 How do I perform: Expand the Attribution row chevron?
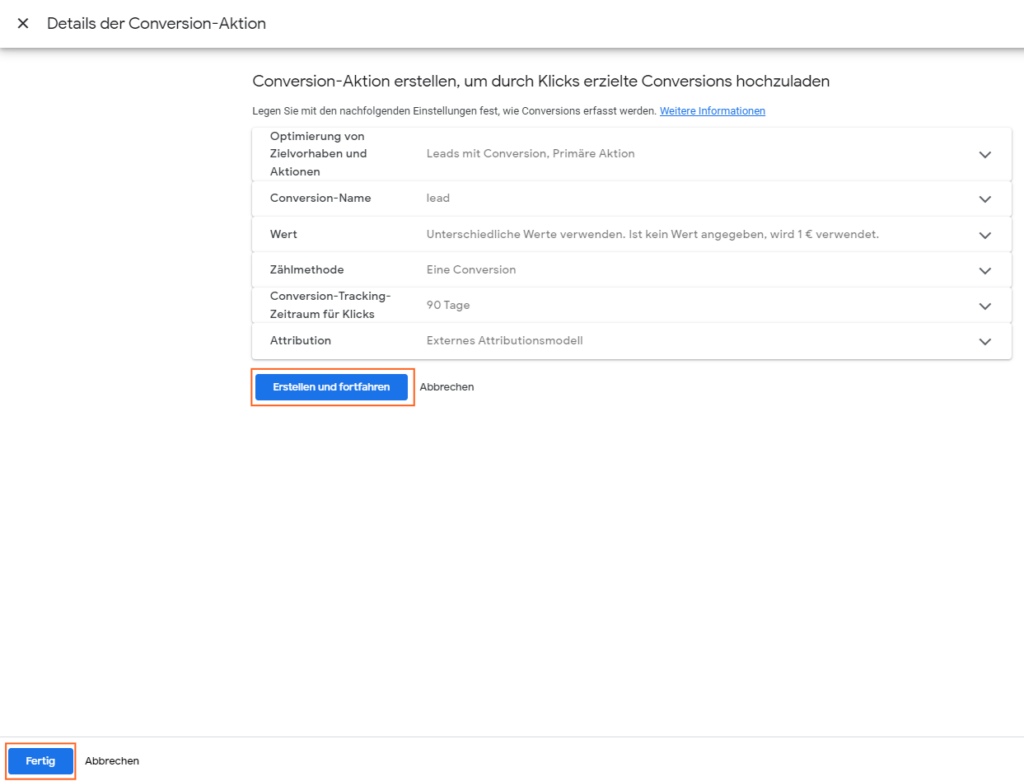[985, 342]
